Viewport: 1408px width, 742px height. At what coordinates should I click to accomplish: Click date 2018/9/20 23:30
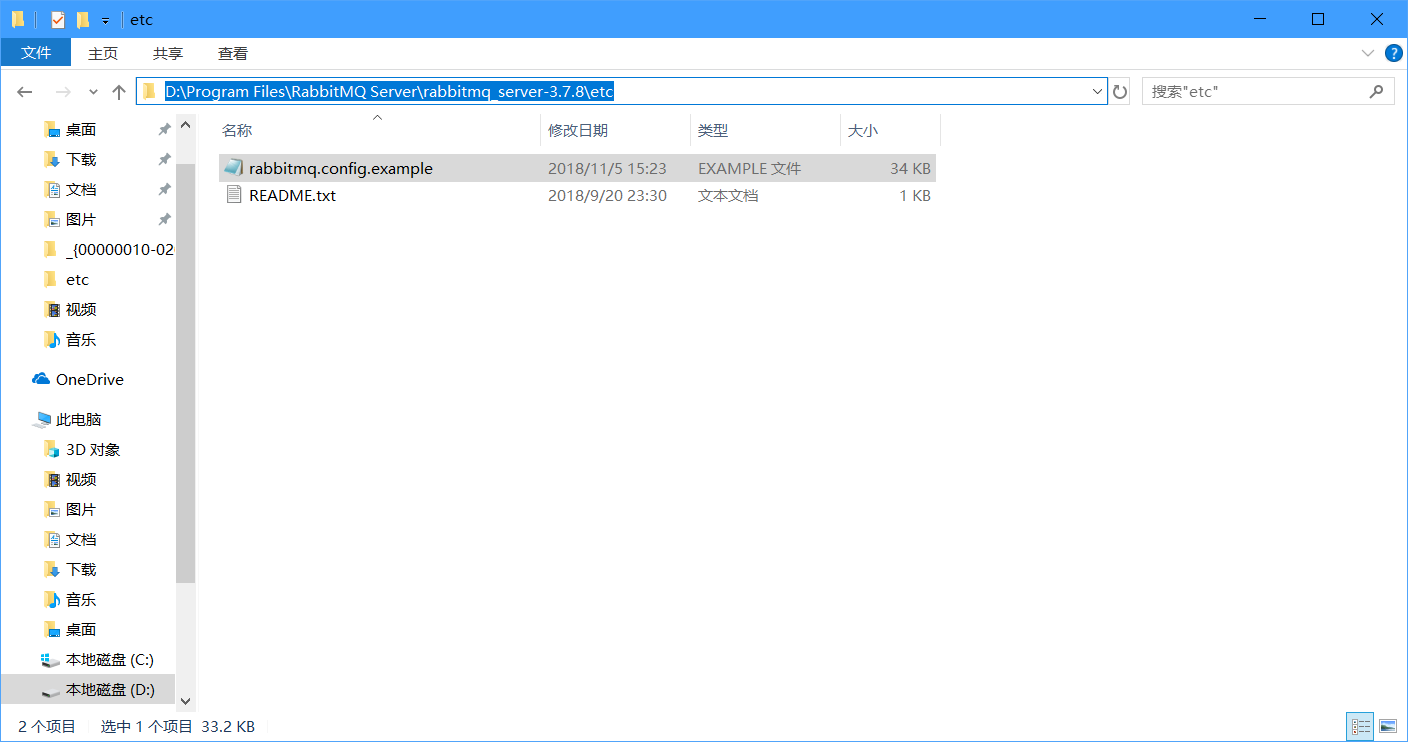pos(607,195)
